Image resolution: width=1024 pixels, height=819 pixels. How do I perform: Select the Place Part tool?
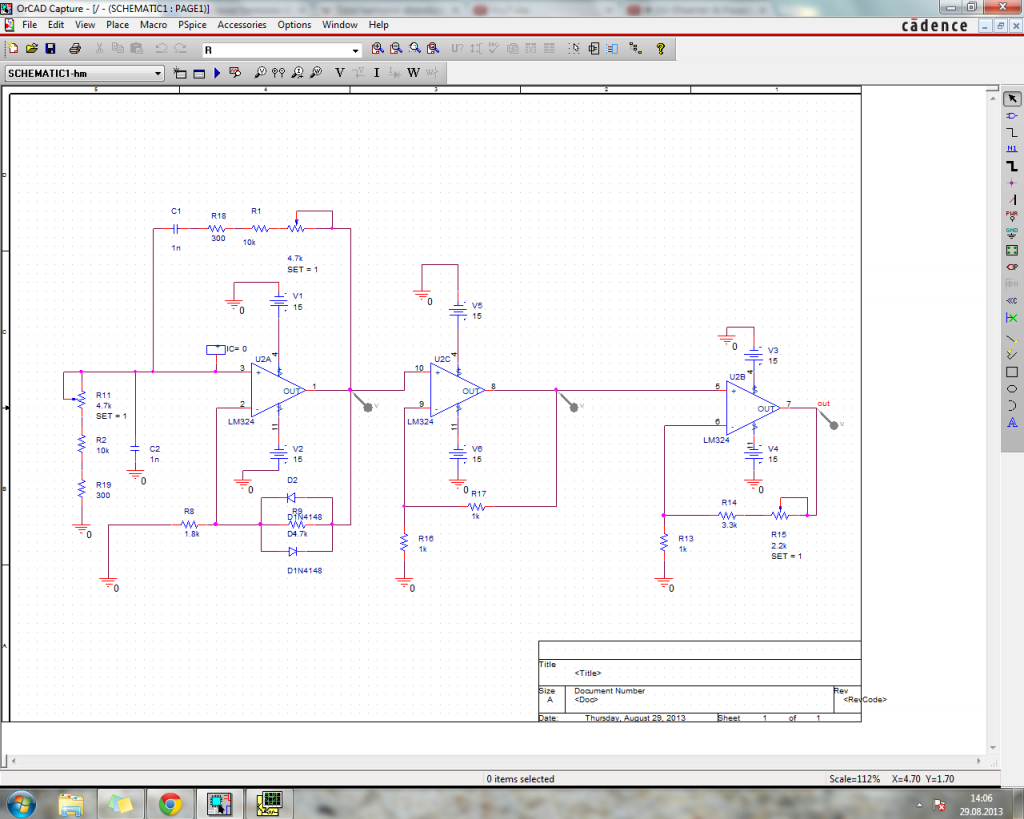(1012, 115)
